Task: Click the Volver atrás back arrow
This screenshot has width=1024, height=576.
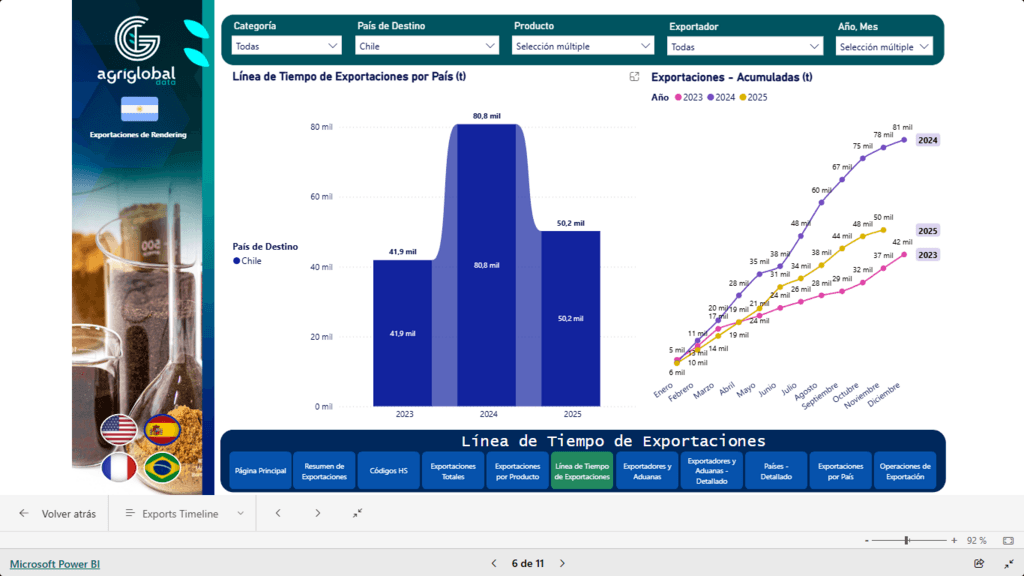Action: click(24, 513)
